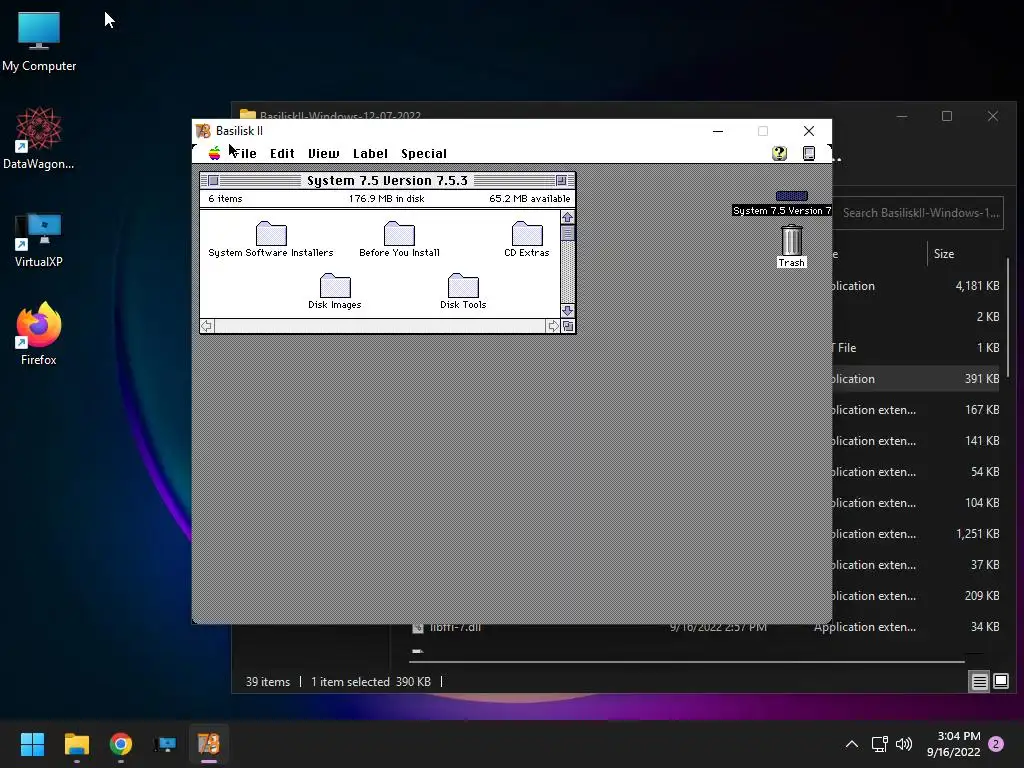Switch Explorer to details view icon
The image size is (1024, 768).
click(x=979, y=682)
